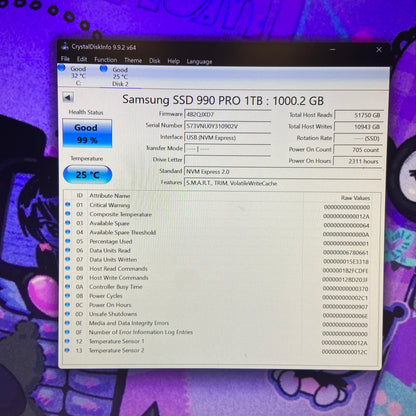The height and width of the screenshot is (416, 416).
Task: Click the blue status dot for Temperature Sensor 1
Action: tap(67, 341)
